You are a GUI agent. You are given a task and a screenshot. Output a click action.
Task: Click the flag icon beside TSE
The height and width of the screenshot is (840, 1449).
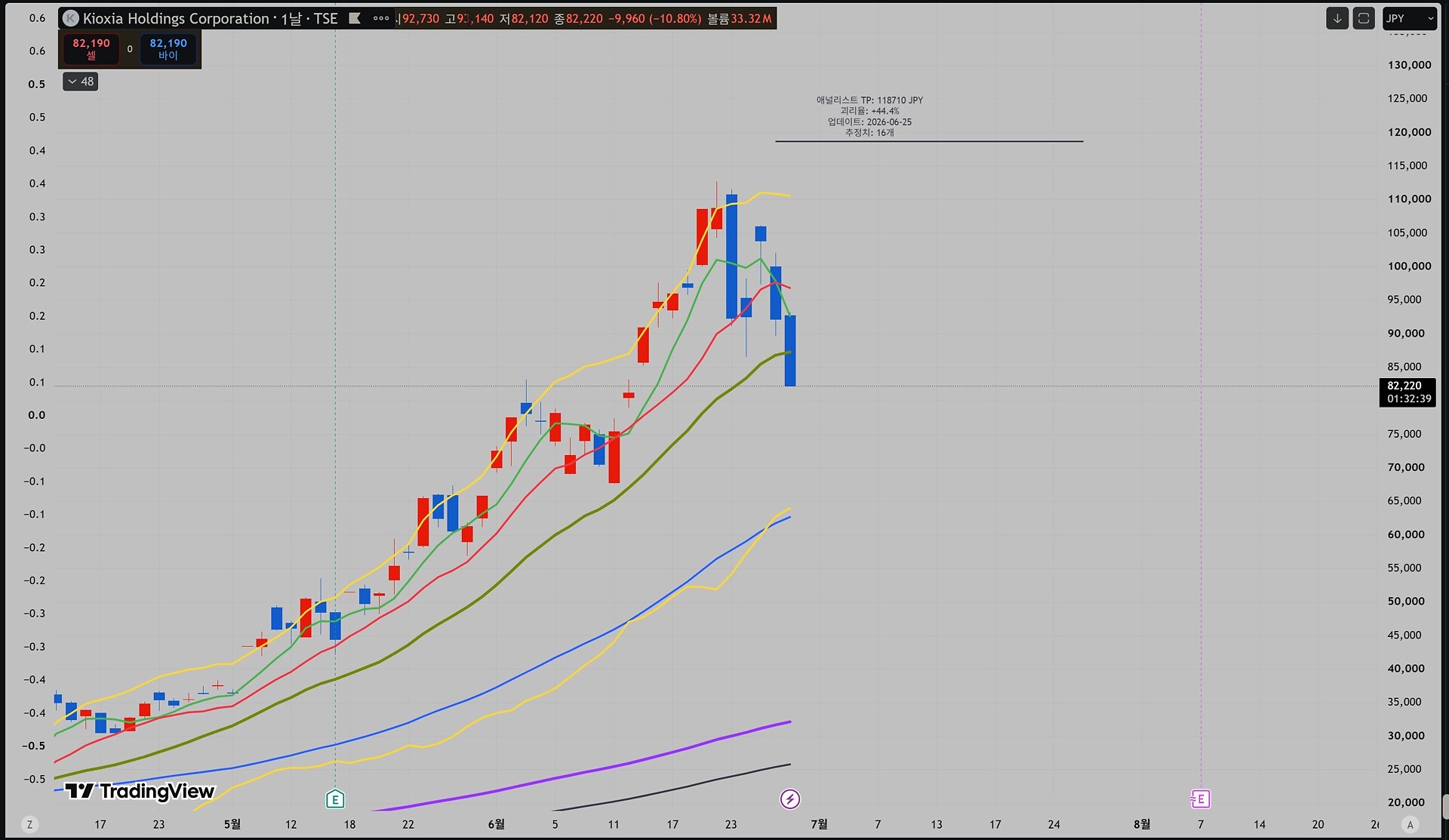355,19
